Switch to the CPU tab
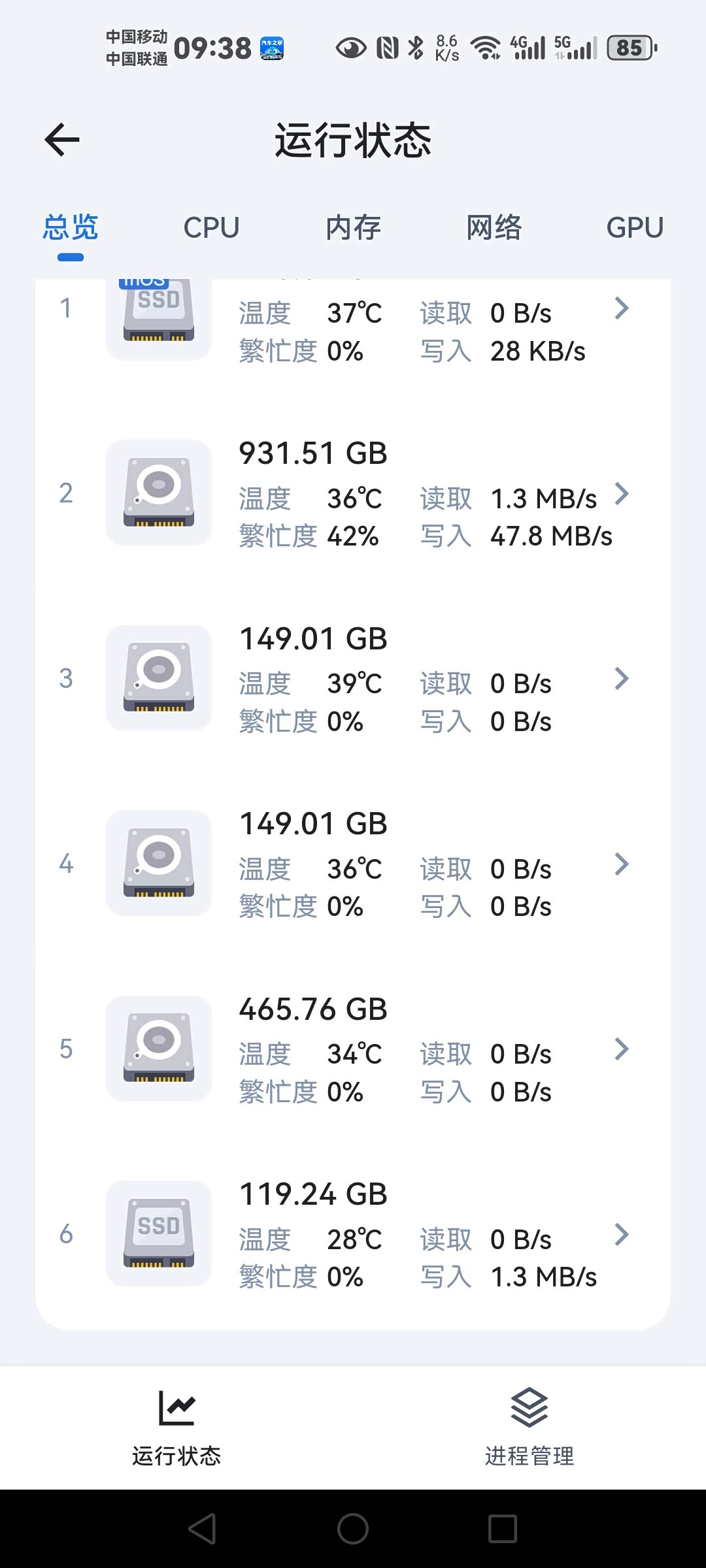The image size is (706, 1568). point(211,228)
